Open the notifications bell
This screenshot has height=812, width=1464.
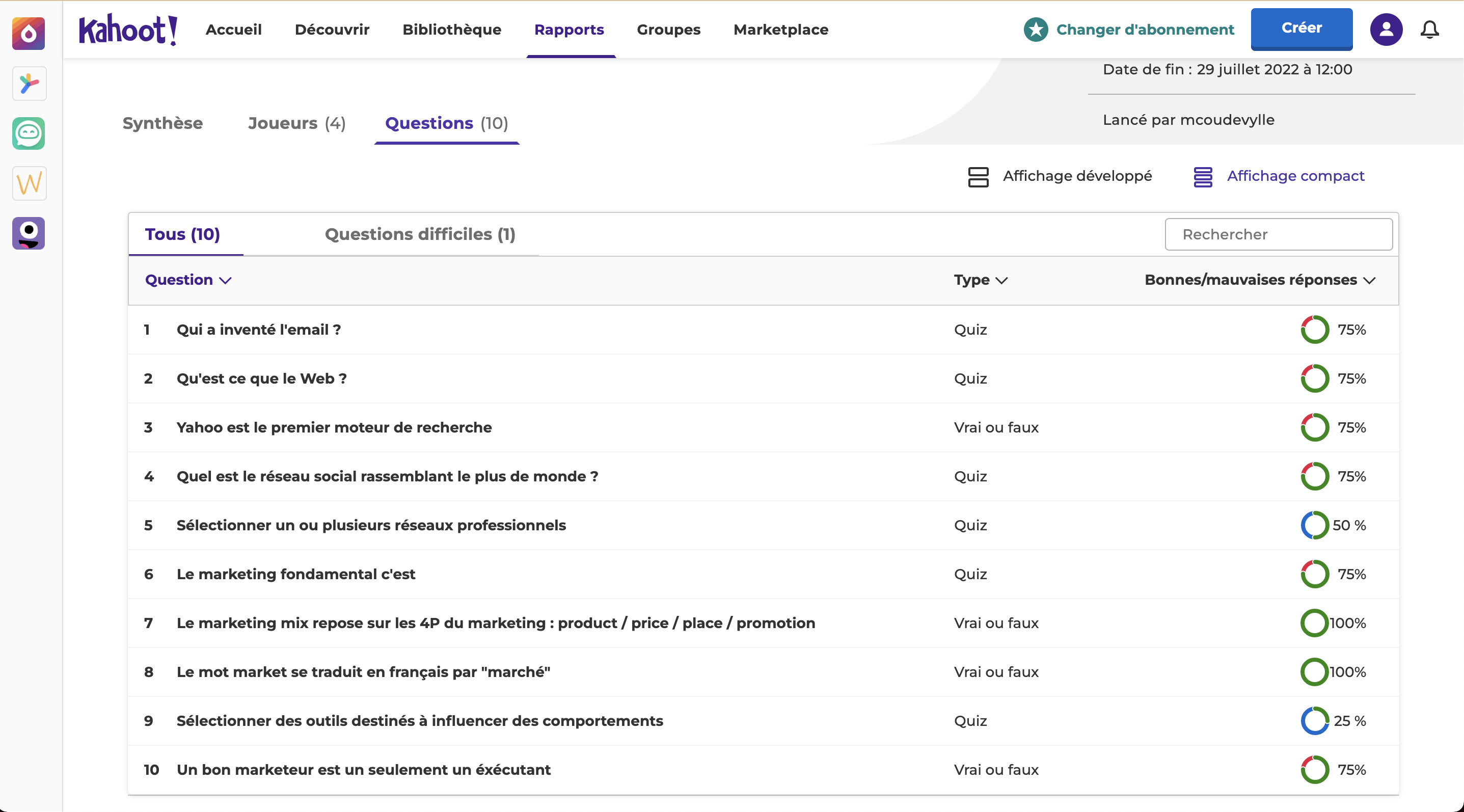coord(1429,30)
